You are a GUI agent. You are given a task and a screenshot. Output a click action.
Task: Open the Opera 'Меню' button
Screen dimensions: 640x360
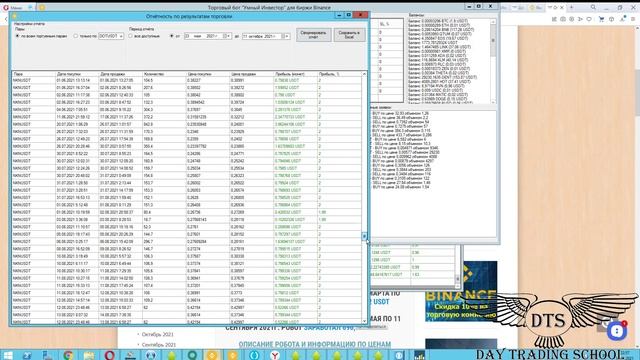13,7
